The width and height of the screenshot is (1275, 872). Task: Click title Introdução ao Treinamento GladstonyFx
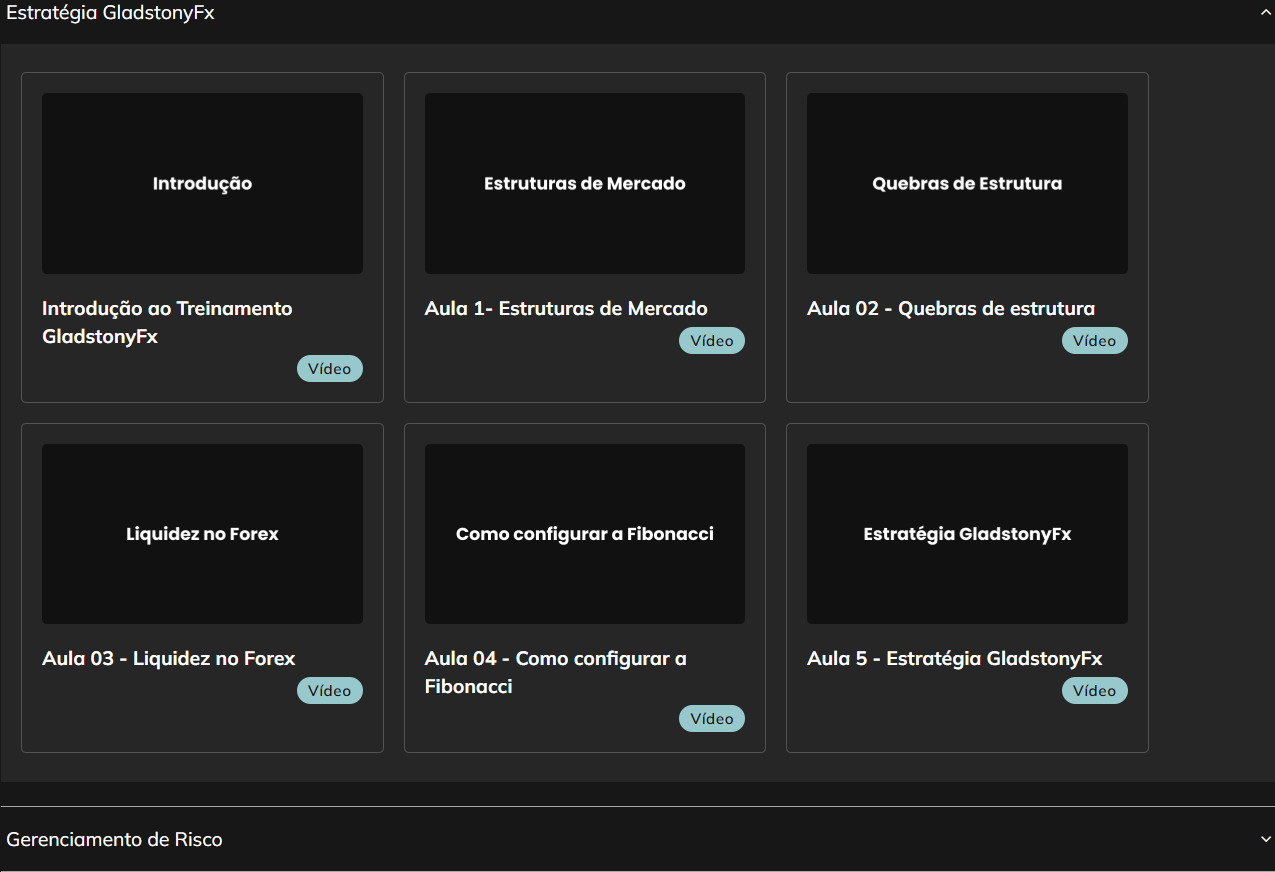tap(167, 322)
